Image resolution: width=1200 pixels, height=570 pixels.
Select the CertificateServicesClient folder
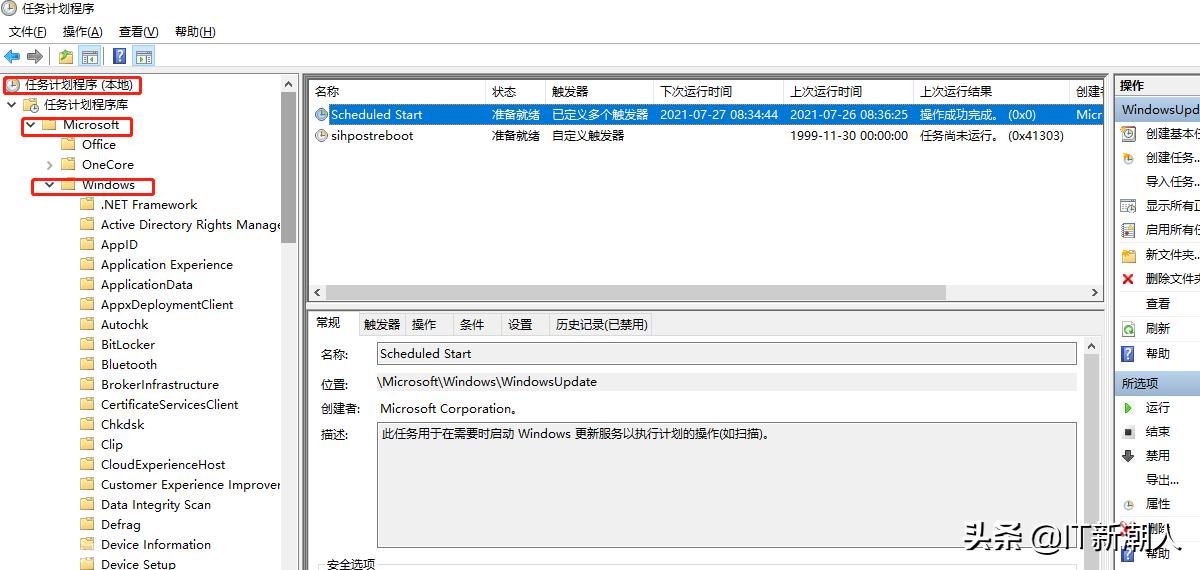coord(170,405)
